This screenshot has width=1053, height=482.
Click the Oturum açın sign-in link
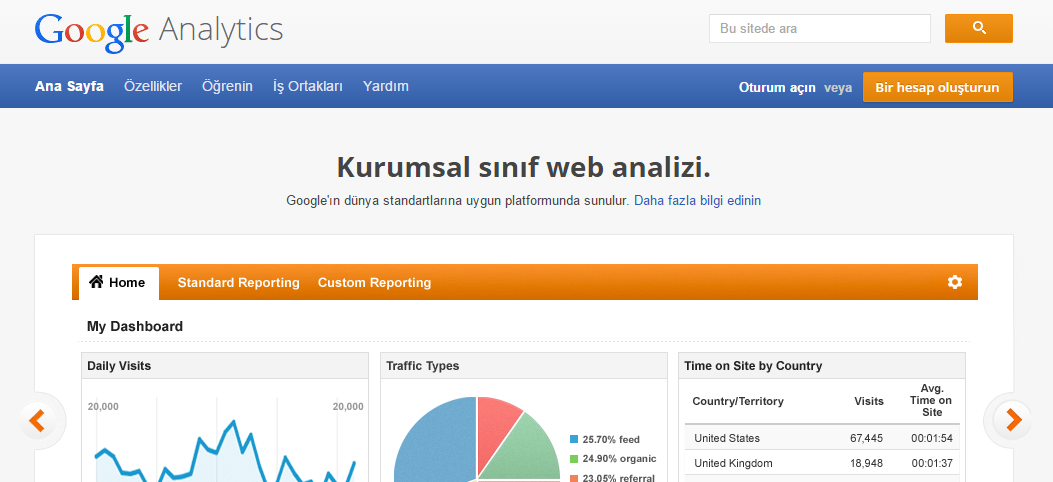[x=777, y=87]
